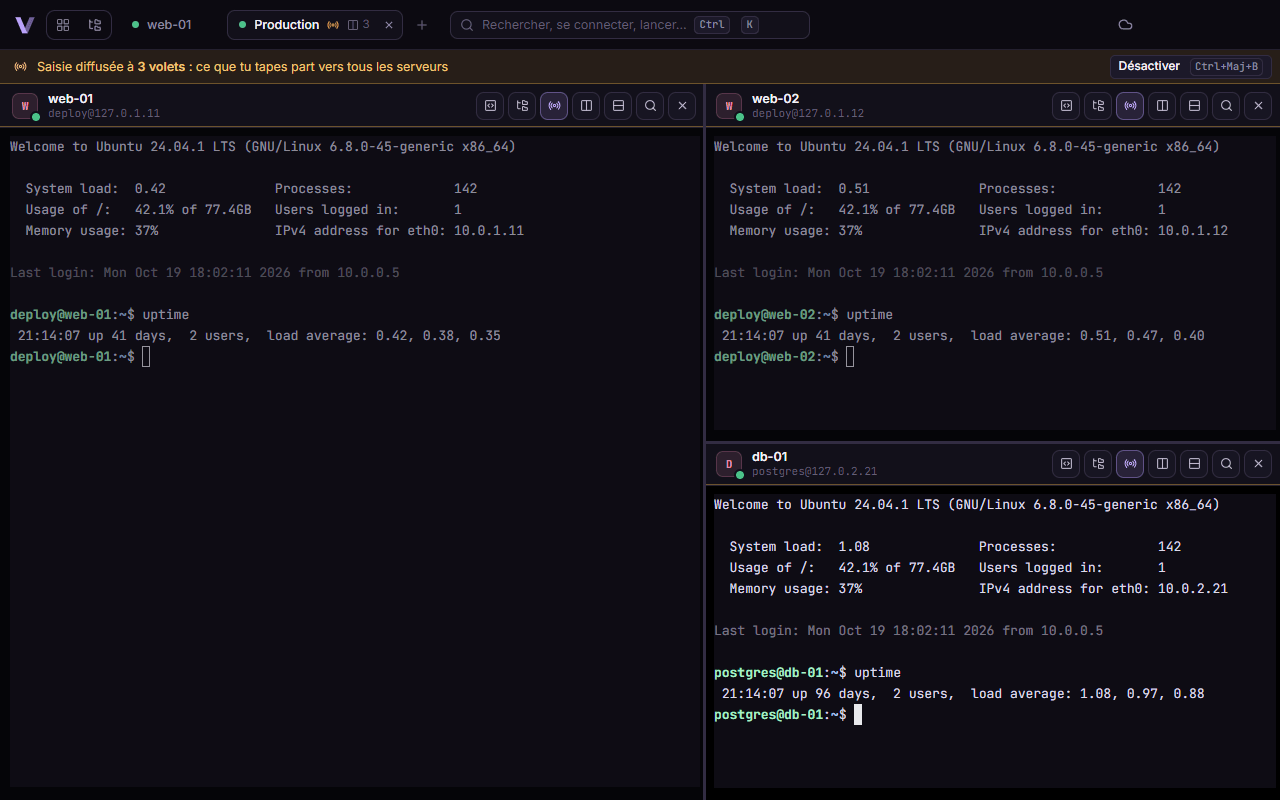The image size is (1280, 800).
Task: Split db-01 pane horizontally
Action: [x=1194, y=463]
